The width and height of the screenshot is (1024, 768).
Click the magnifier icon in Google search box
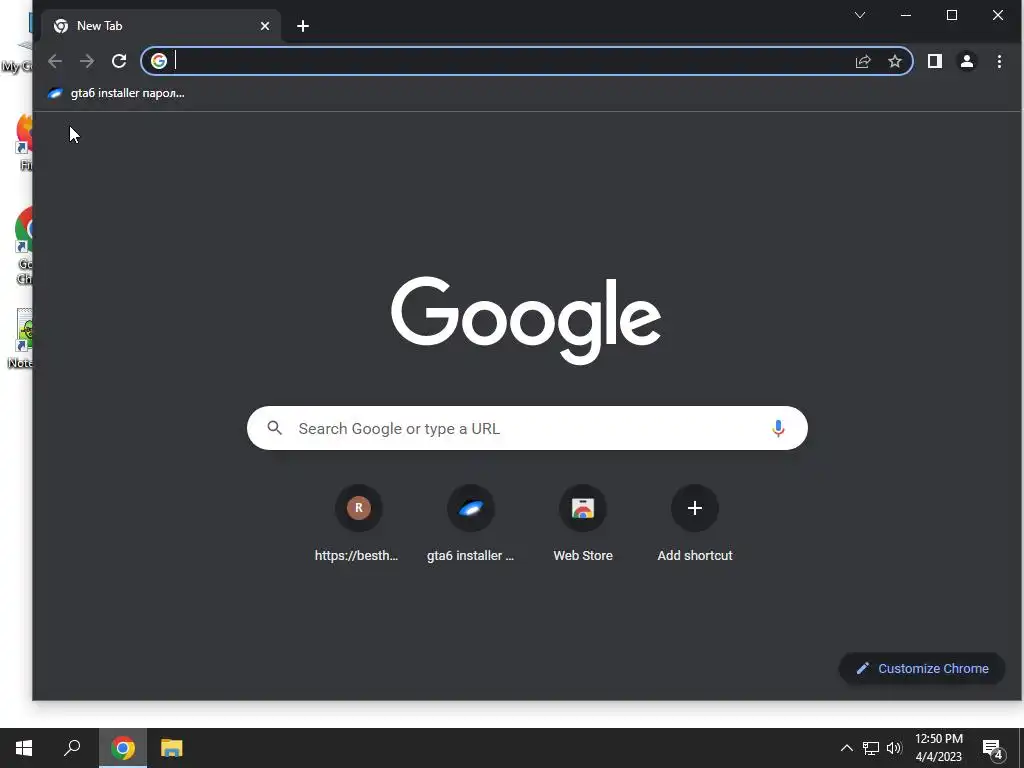pyautogui.click(x=275, y=428)
